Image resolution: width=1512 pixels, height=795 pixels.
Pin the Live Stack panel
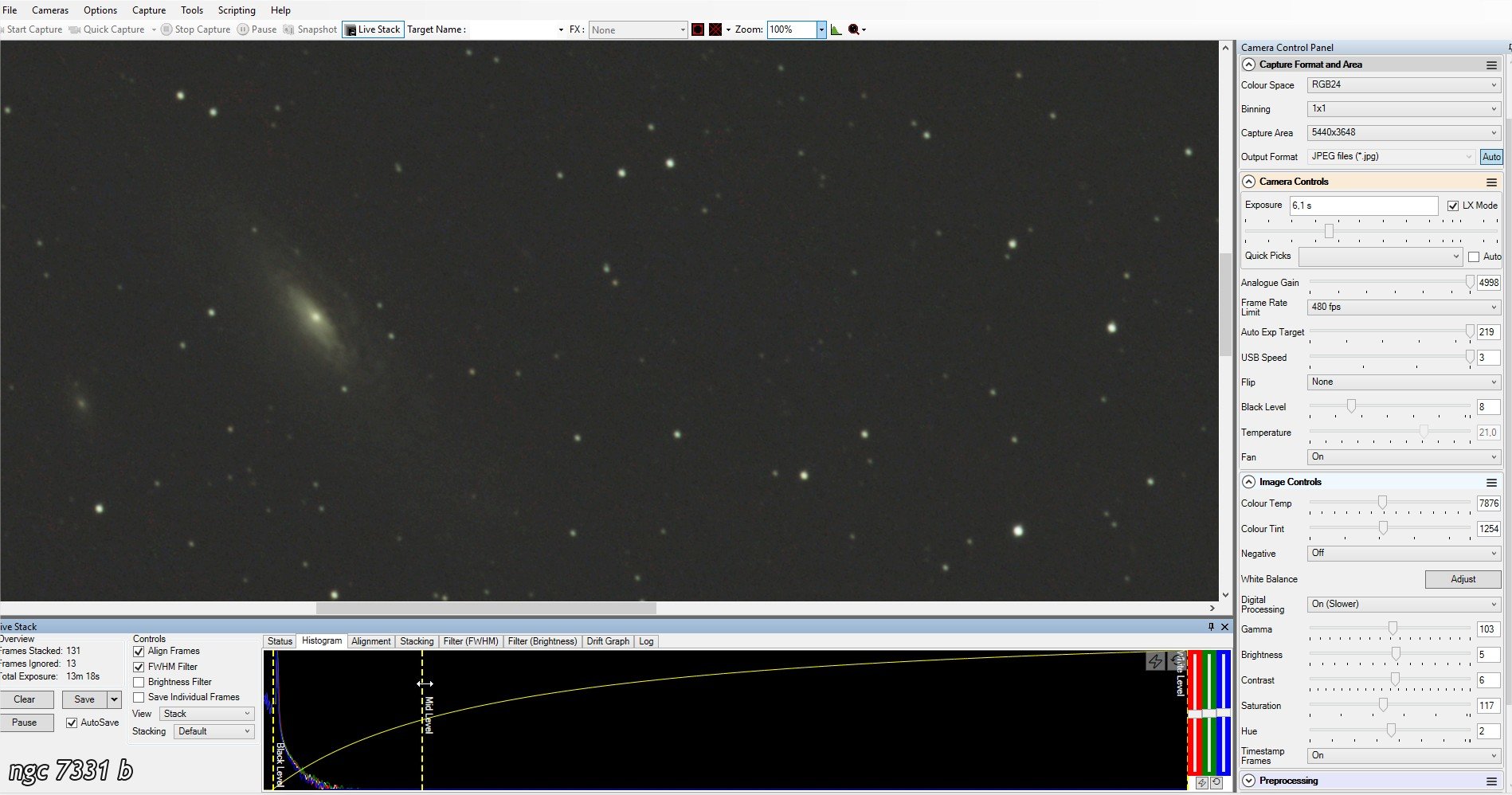tap(1211, 627)
